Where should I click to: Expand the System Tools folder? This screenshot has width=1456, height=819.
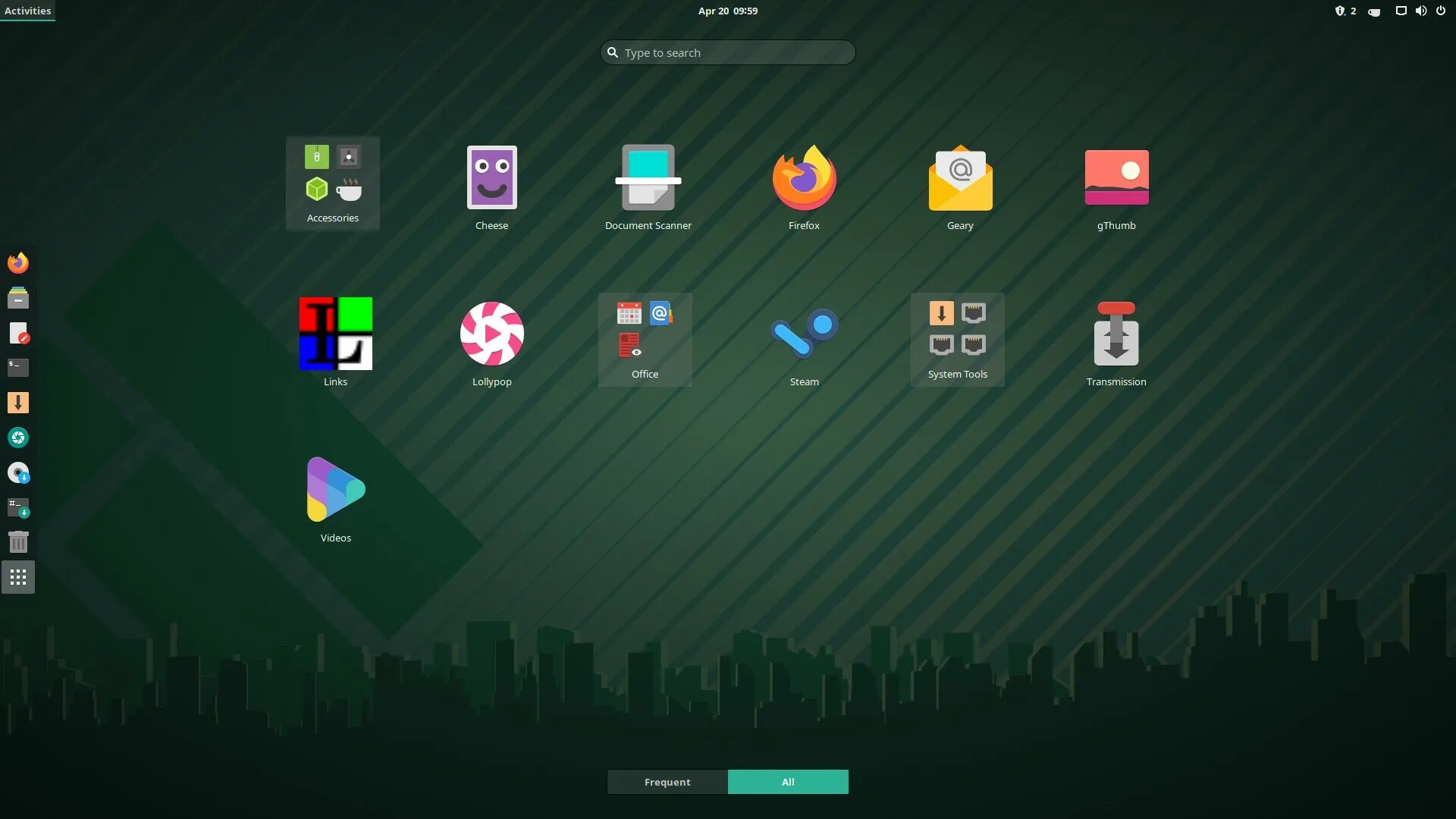(x=957, y=339)
